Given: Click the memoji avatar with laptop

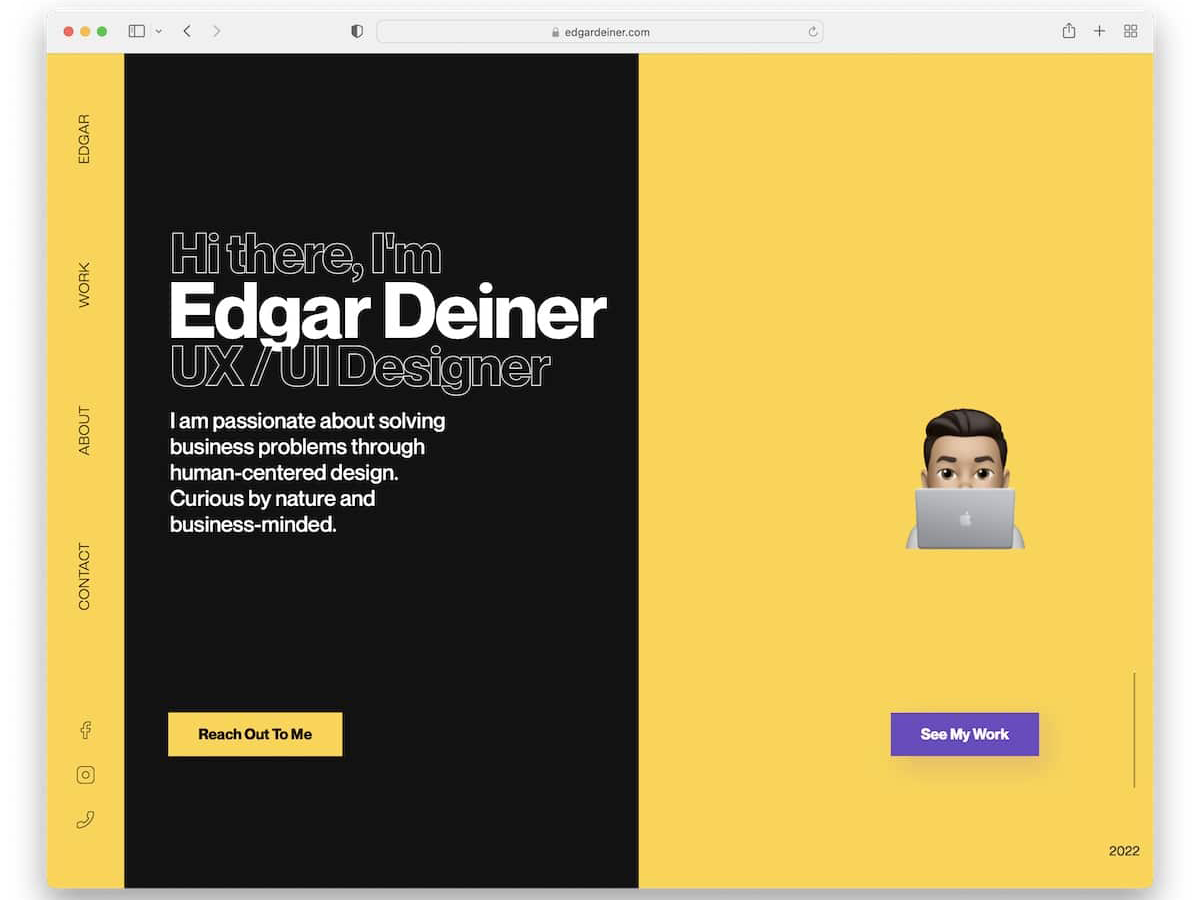Looking at the screenshot, I should [964, 475].
